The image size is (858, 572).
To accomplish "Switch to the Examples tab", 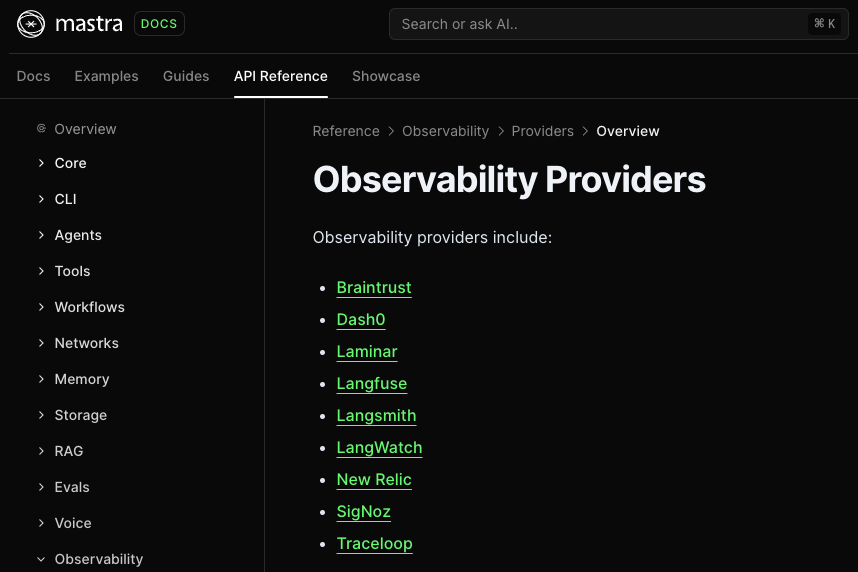I will click(x=106, y=76).
